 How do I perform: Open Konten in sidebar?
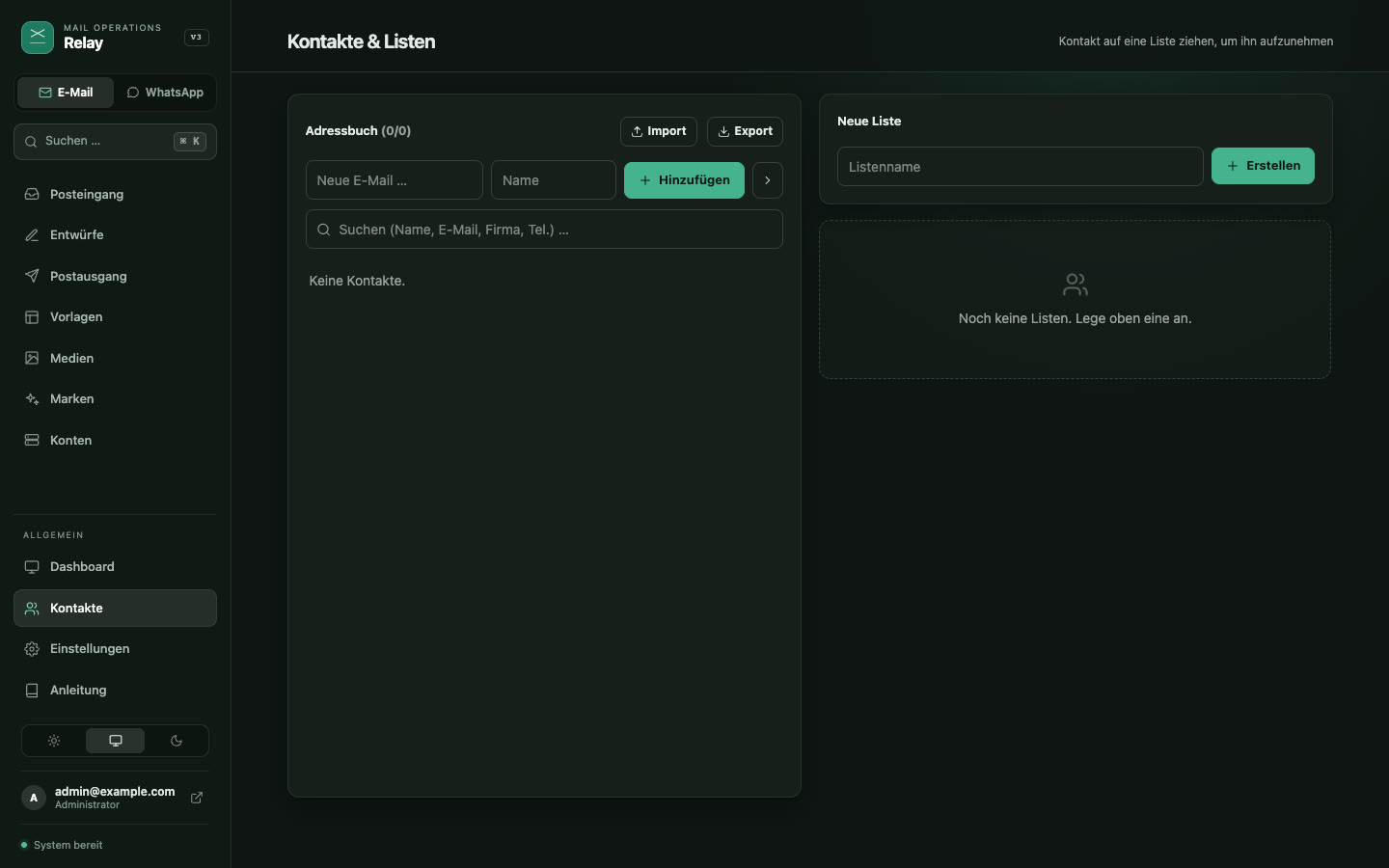[115, 440]
